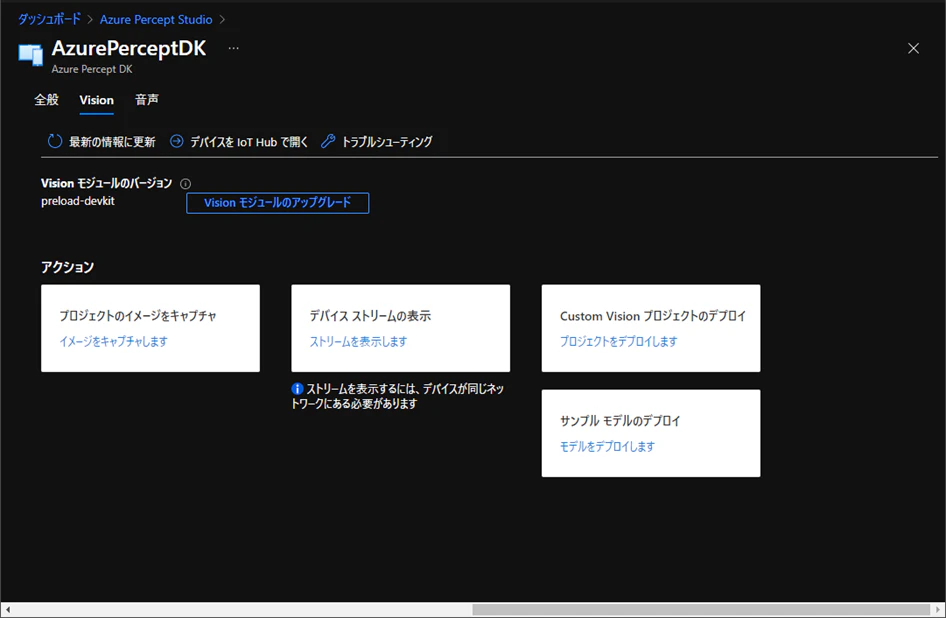Click the info icon next to Vision モジュールのバージョン
This screenshot has height=618, width=946.
tap(186, 183)
